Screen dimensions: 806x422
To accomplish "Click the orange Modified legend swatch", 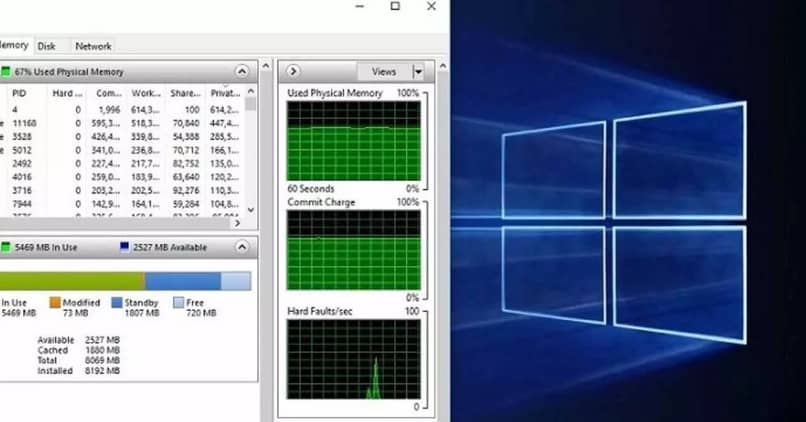I will click(x=55, y=302).
